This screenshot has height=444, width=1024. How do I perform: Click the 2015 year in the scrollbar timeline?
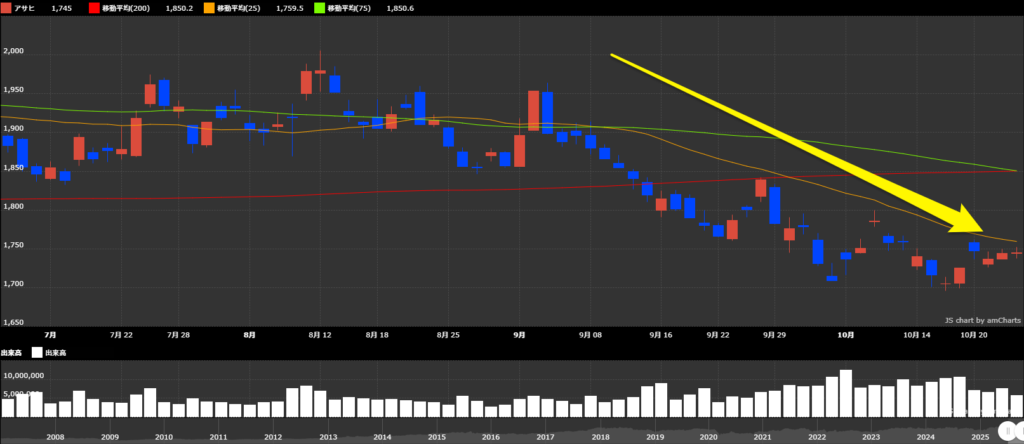click(436, 437)
